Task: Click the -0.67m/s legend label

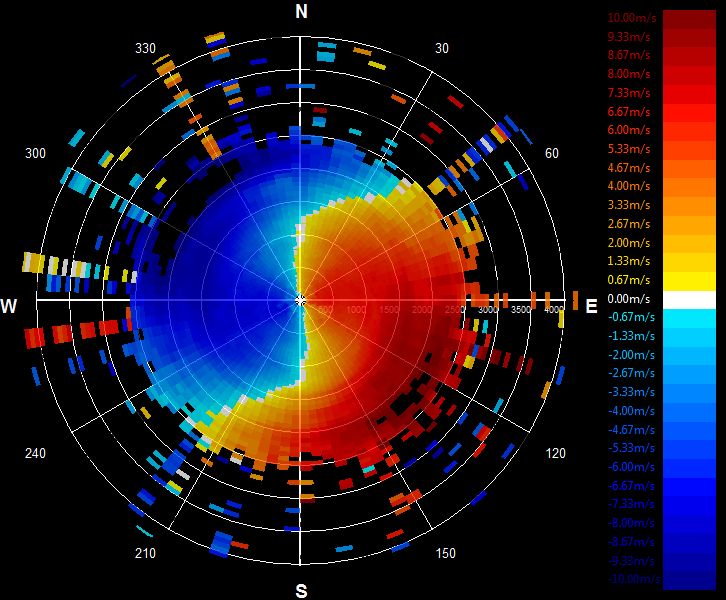Action: (x=631, y=317)
